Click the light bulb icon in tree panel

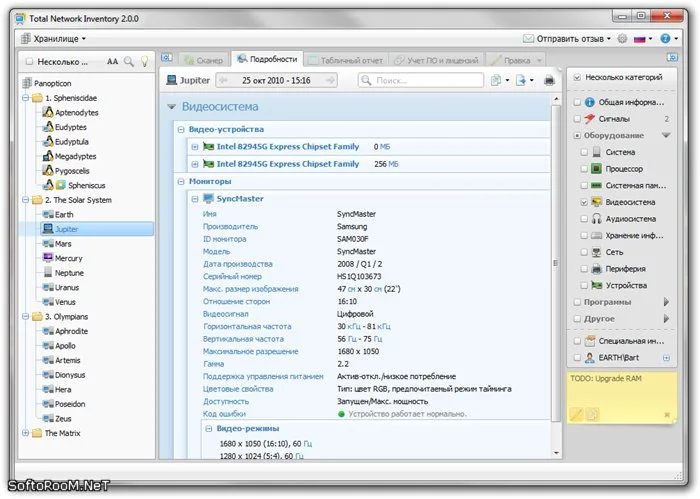(144, 62)
